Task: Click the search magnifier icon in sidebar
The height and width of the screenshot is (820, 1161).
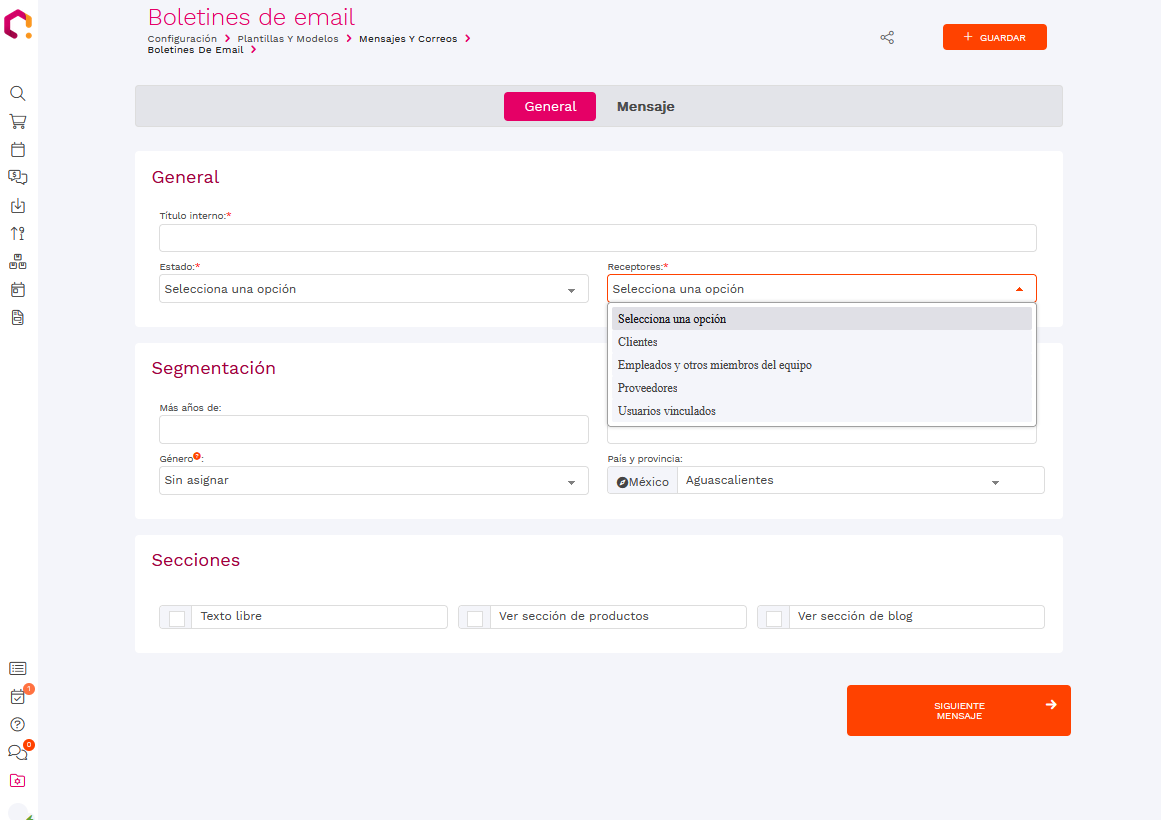Action: (x=17, y=93)
